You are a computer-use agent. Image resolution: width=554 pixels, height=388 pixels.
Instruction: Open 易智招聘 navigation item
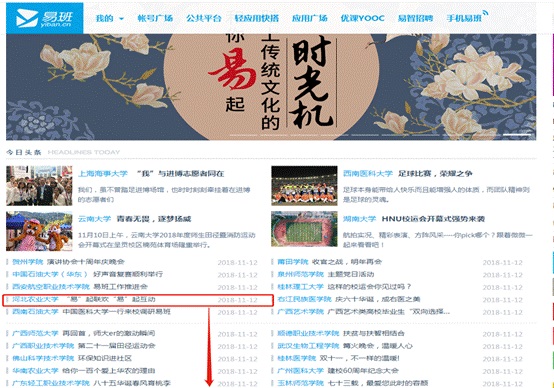point(416,18)
